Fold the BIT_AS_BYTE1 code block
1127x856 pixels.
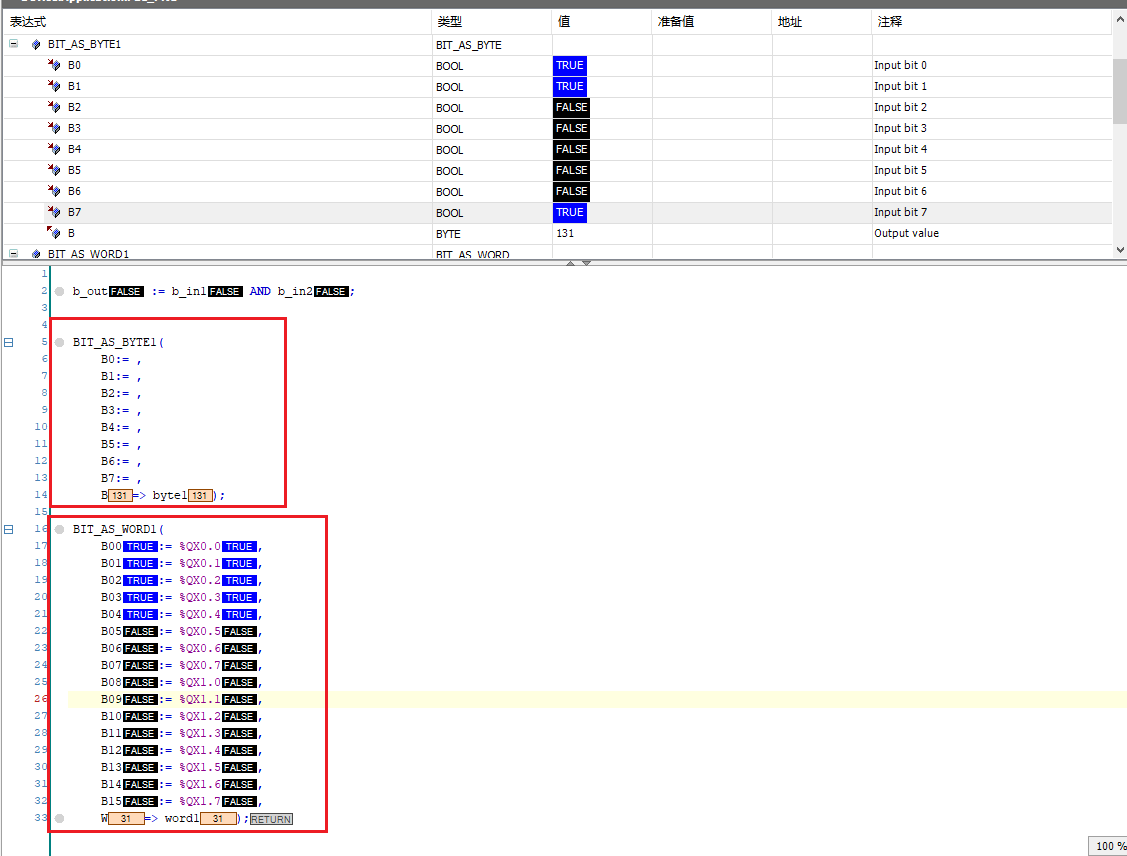pos(9,342)
